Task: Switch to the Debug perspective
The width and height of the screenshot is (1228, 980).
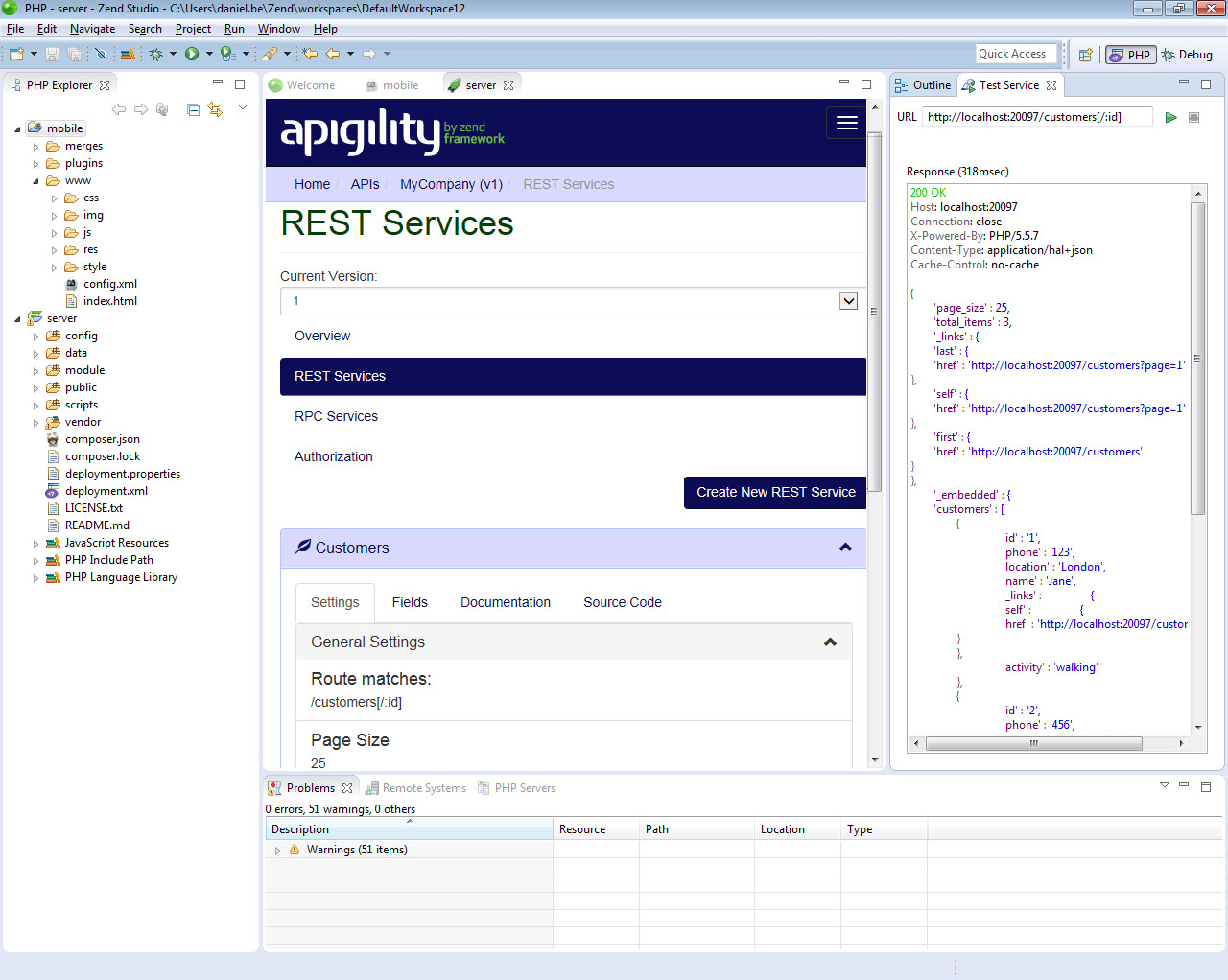Action: click(1188, 56)
